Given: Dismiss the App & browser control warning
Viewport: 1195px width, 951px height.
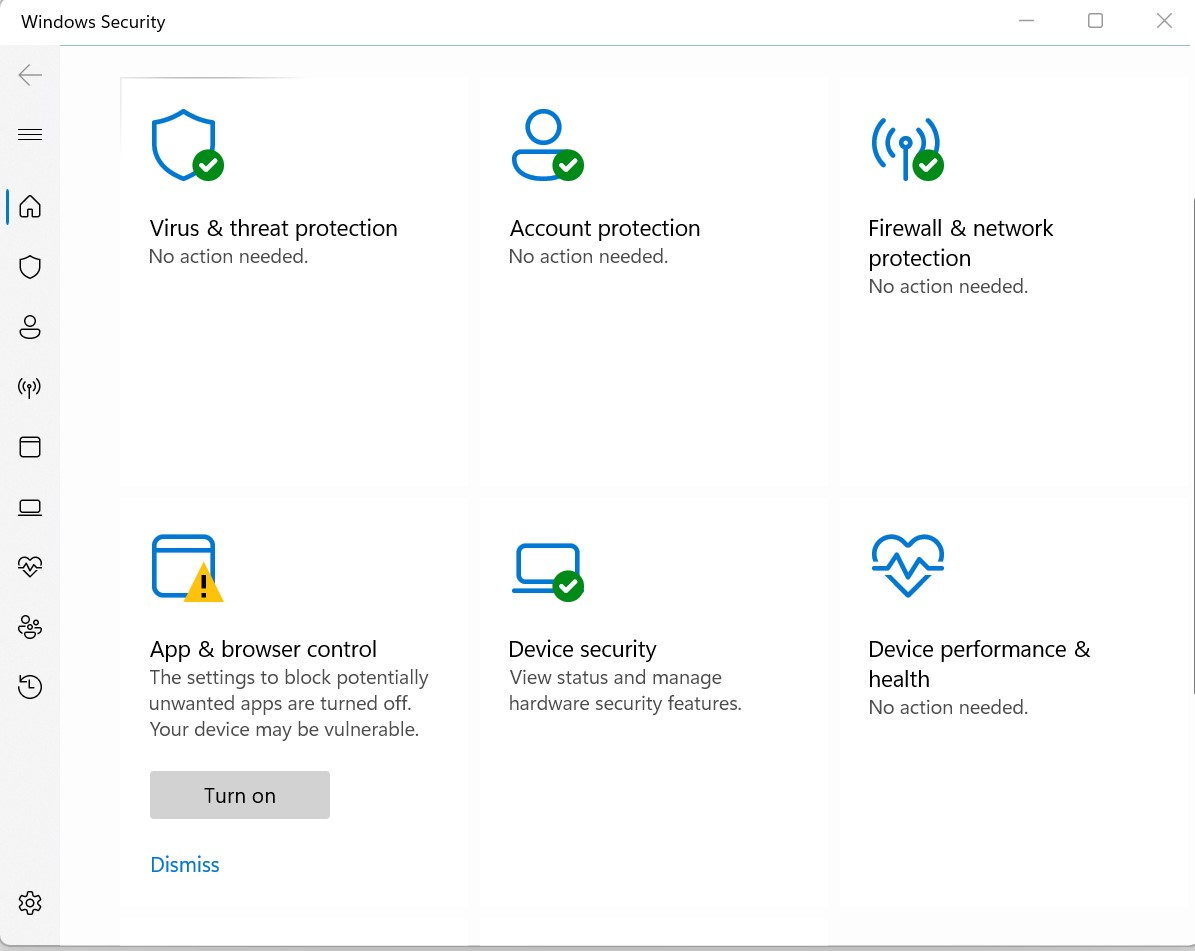Looking at the screenshot, I should (184, 864).
